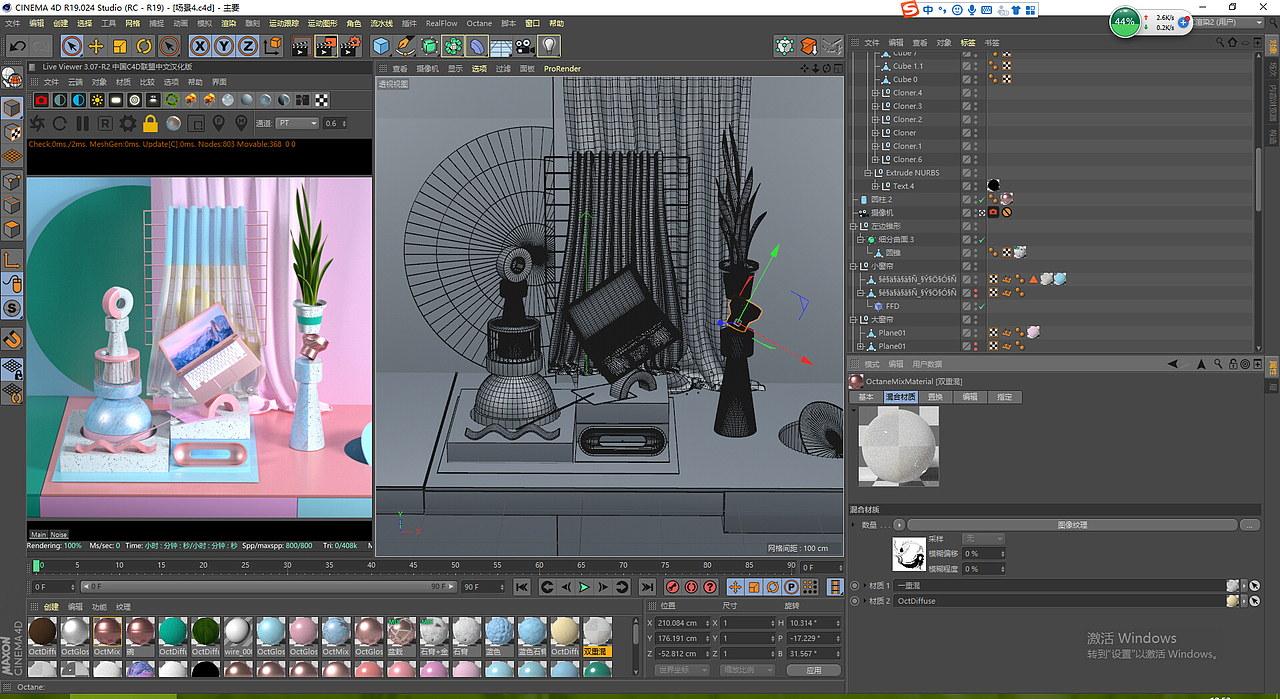Image resolution: width=1280 pixels, height=699 pixels.
Task: Open the RealFlow menu
Action: (441, 23)
